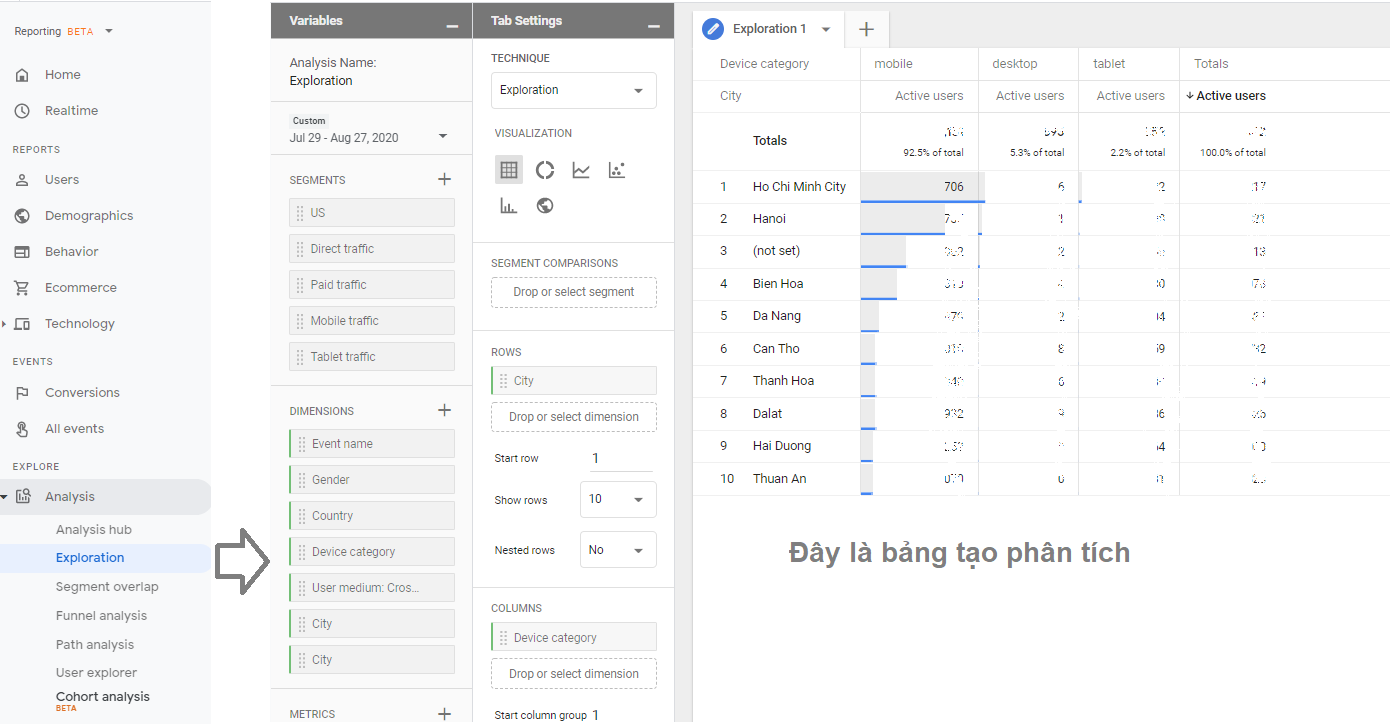Open Realtime report in sidebar
This screenshot has height=724, width=1393.
click(71, 111)
